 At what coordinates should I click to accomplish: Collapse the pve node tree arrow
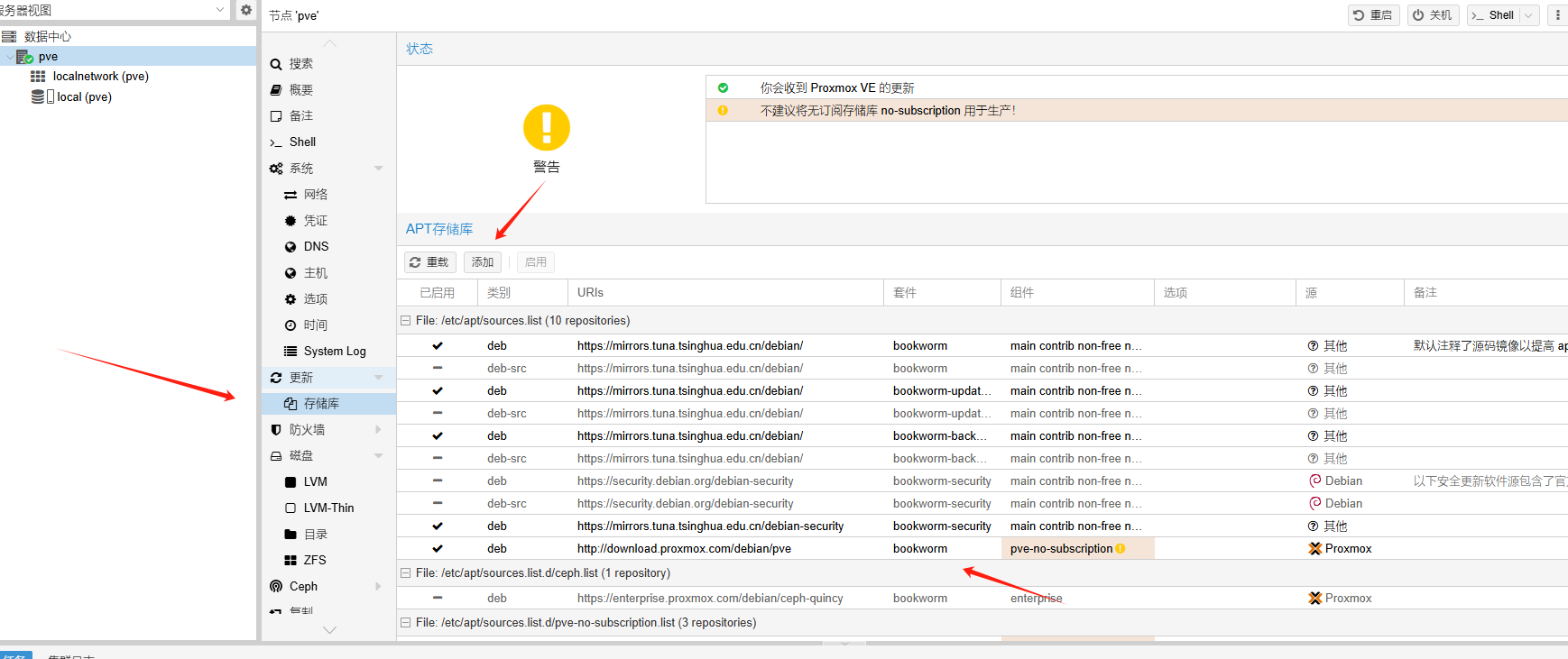click(9, 57)
